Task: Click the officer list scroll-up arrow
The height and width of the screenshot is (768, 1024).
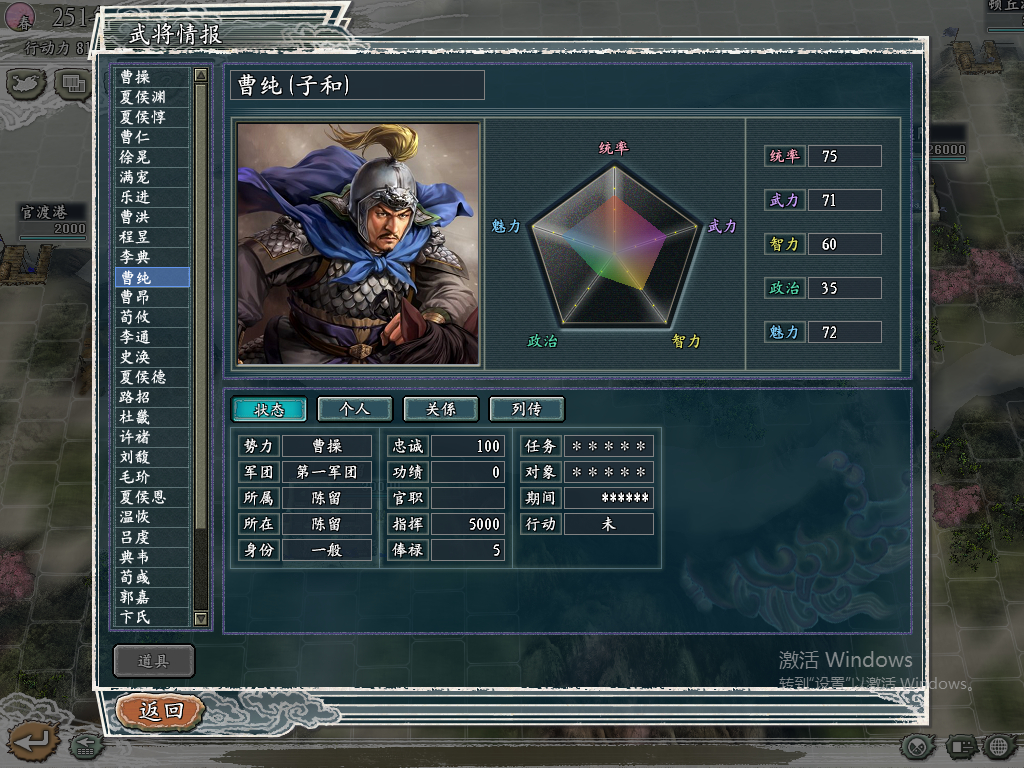Action: point(201,75)
